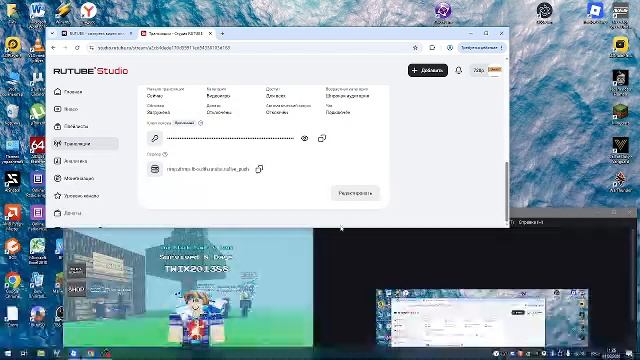Viewport: 640px width, 360px height.
Task: Select the active broadcast Studio browser tab
Action: click(176, 33)
